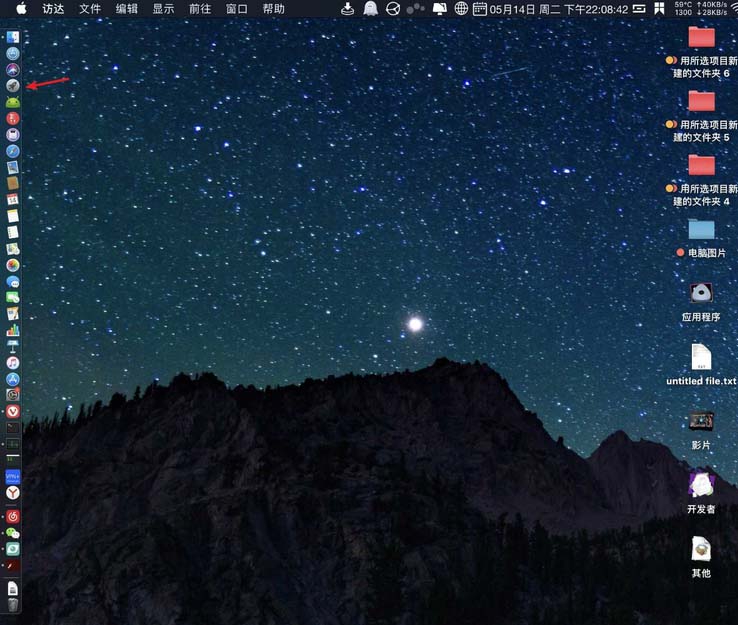
Task: Open FaceTime green icon in dock
Action: 13,297
